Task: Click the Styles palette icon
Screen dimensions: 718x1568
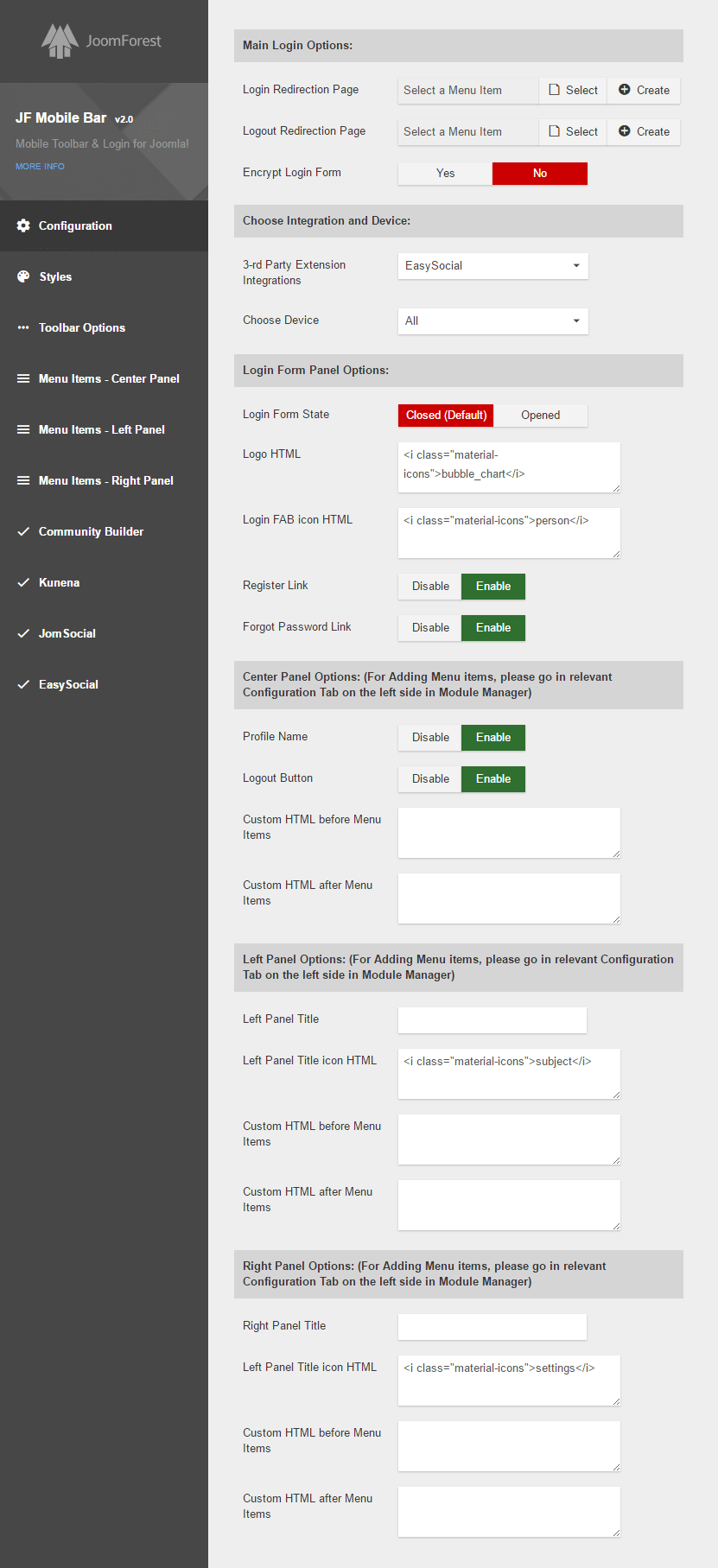Action: coord(23,276)
